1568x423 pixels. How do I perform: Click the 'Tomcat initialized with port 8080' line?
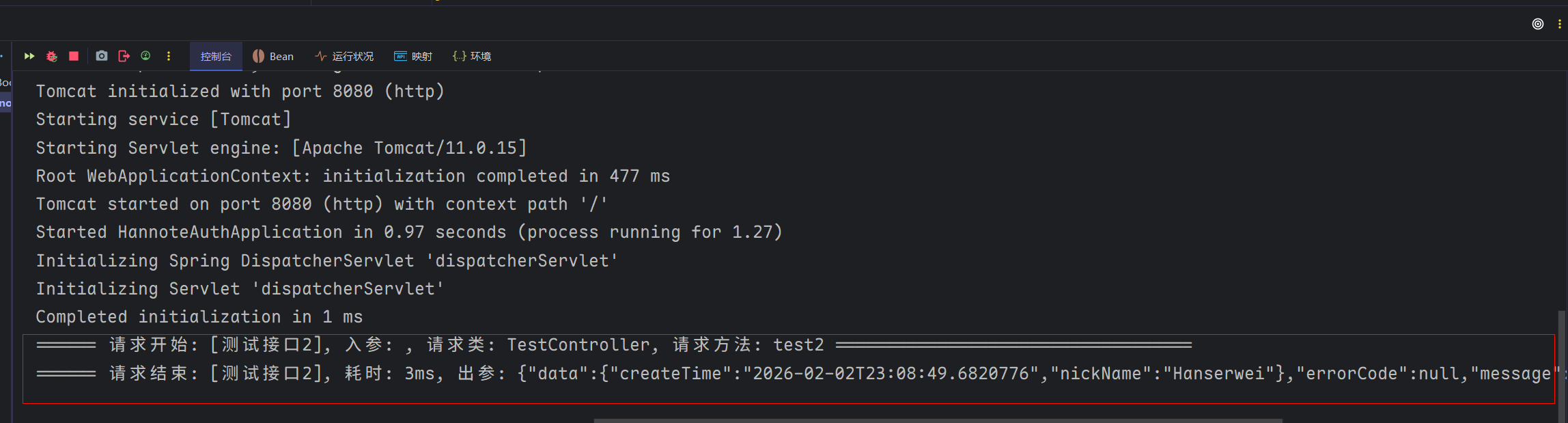pos(240,92)
